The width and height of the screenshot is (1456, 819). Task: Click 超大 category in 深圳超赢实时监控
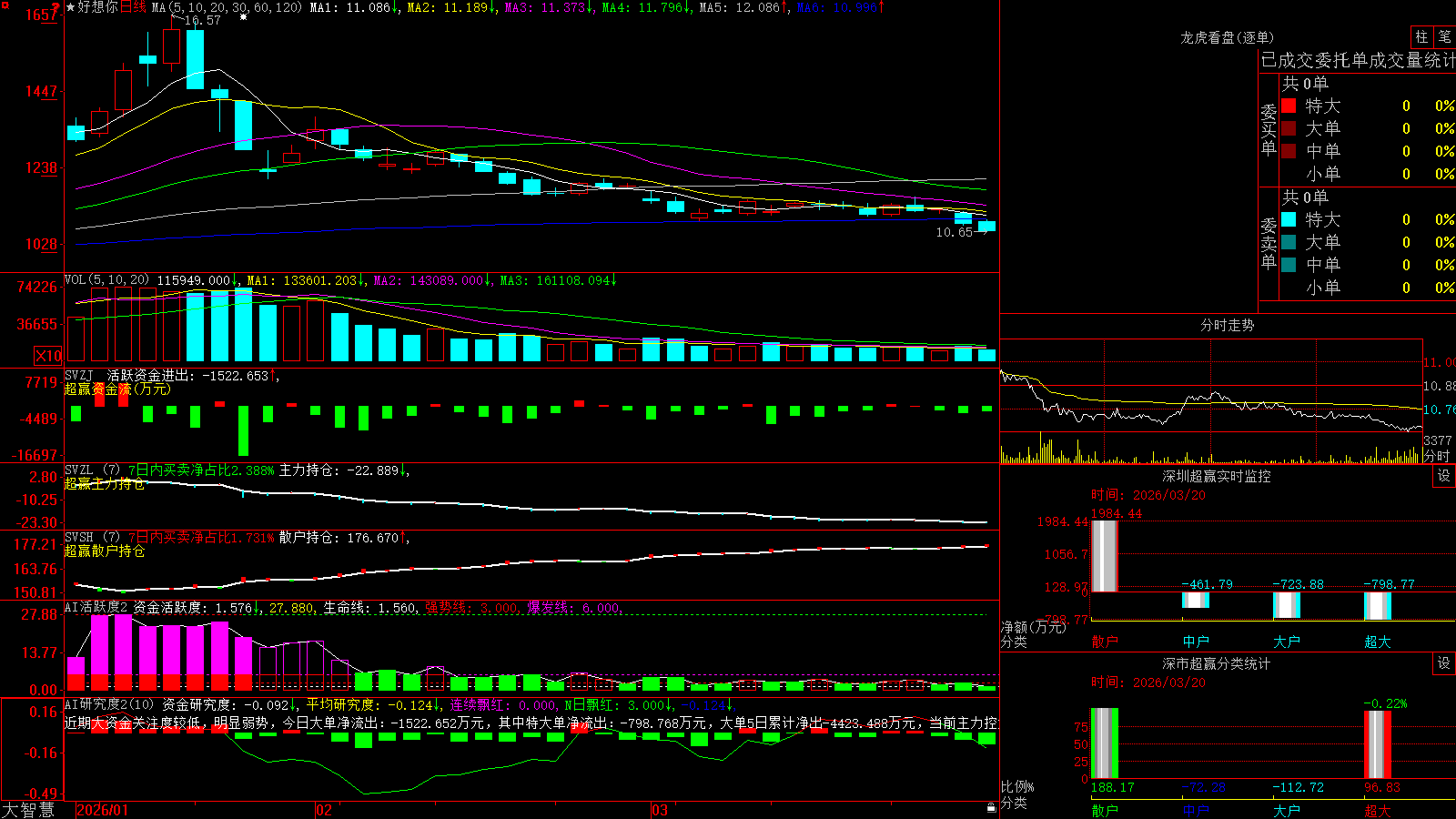pyautogui.click(x=1378, y=642)
